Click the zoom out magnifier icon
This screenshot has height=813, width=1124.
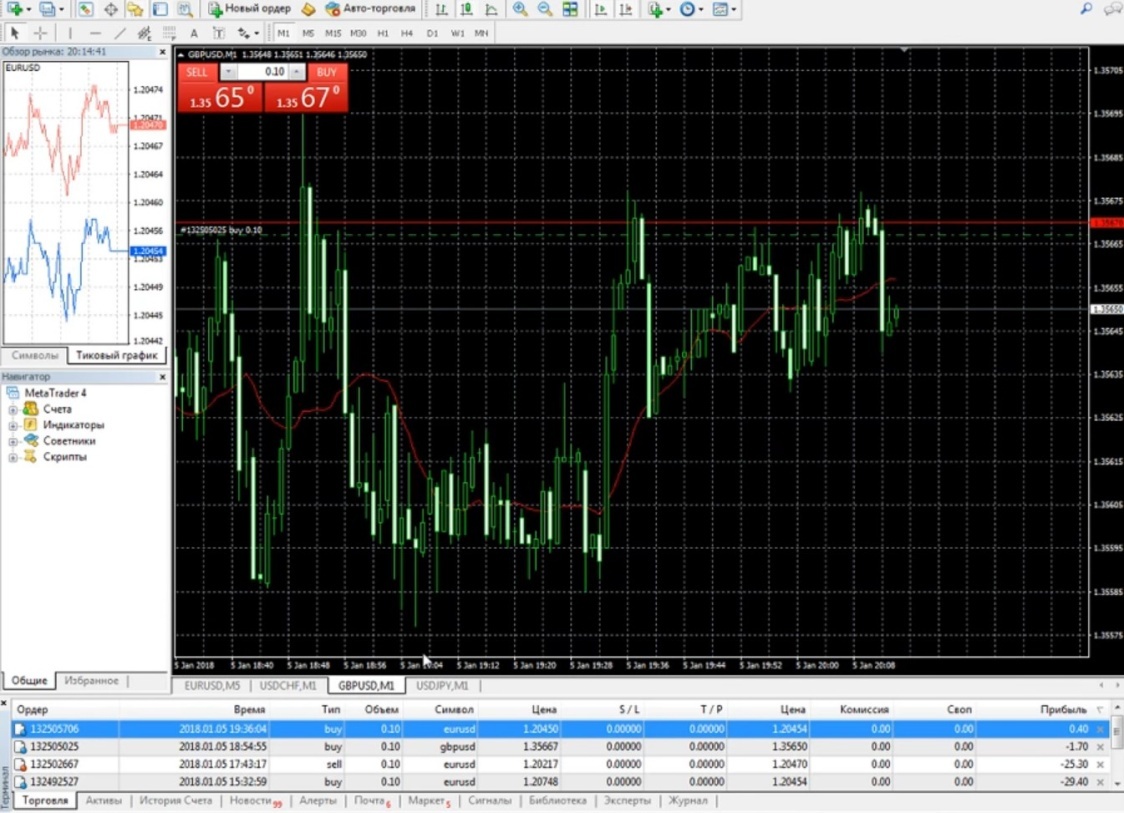coord(545,9)
